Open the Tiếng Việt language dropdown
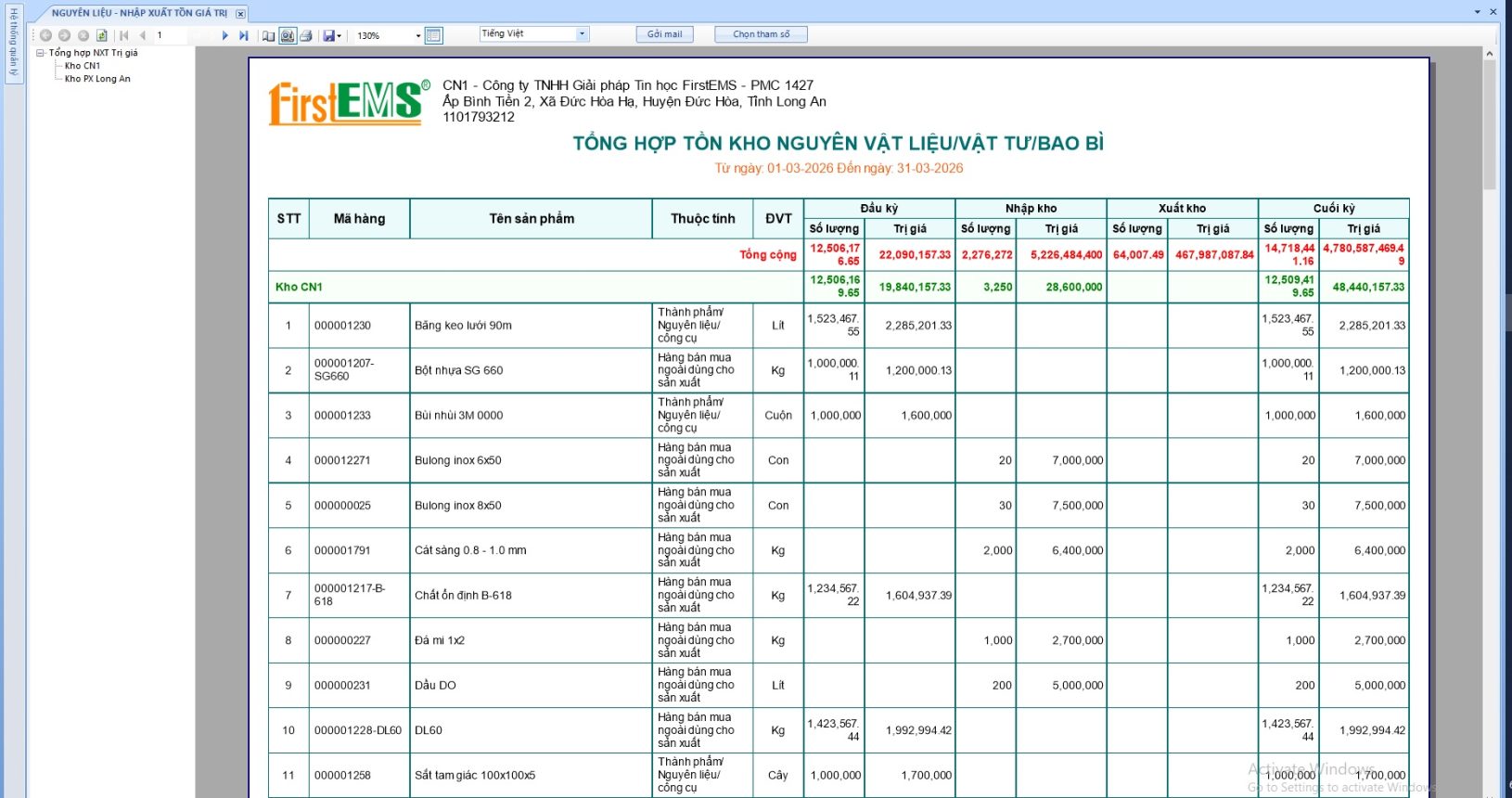 (x=583, y=33)
